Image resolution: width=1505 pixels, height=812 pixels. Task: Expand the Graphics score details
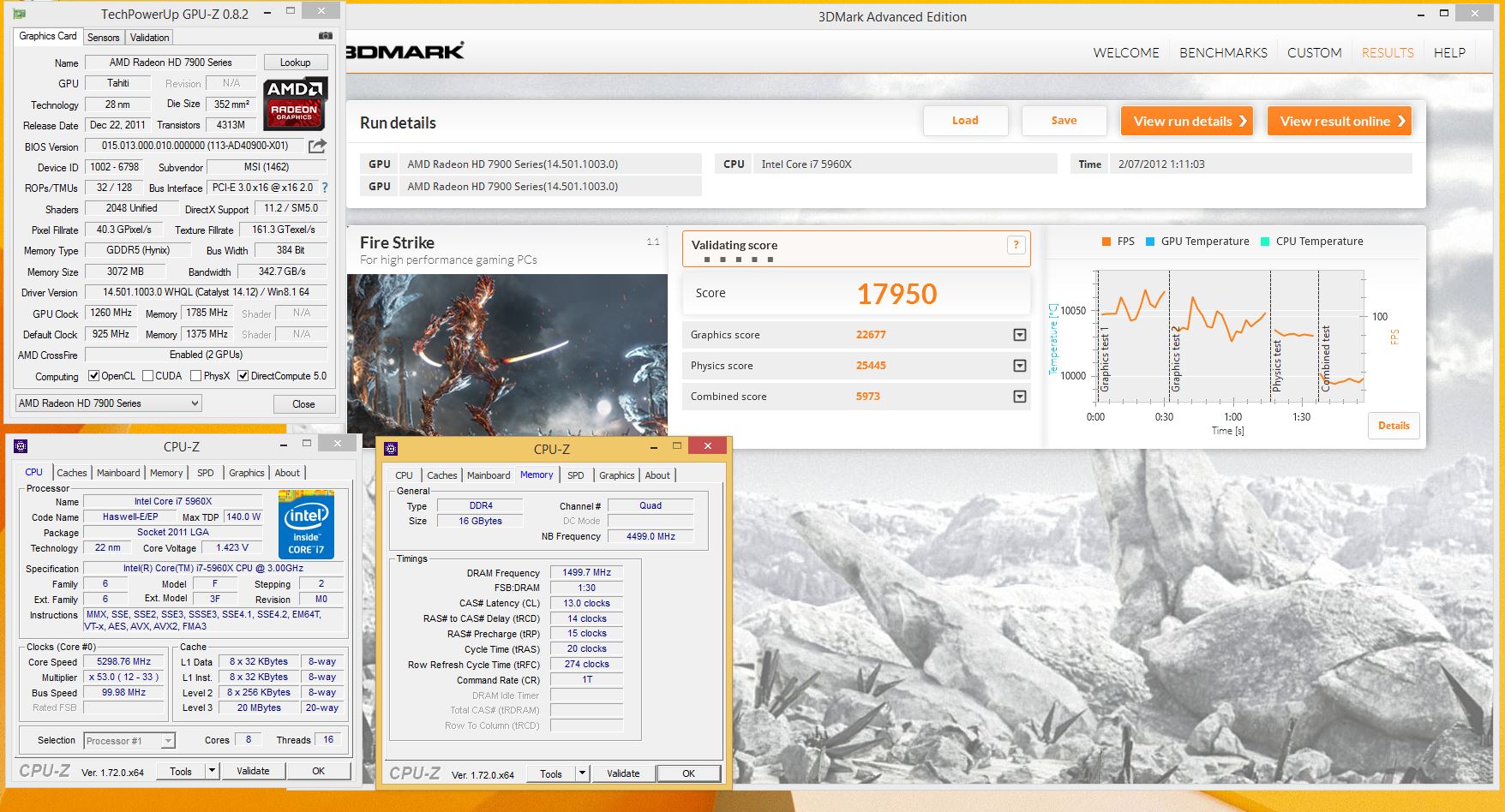(x=1020, y=335)
